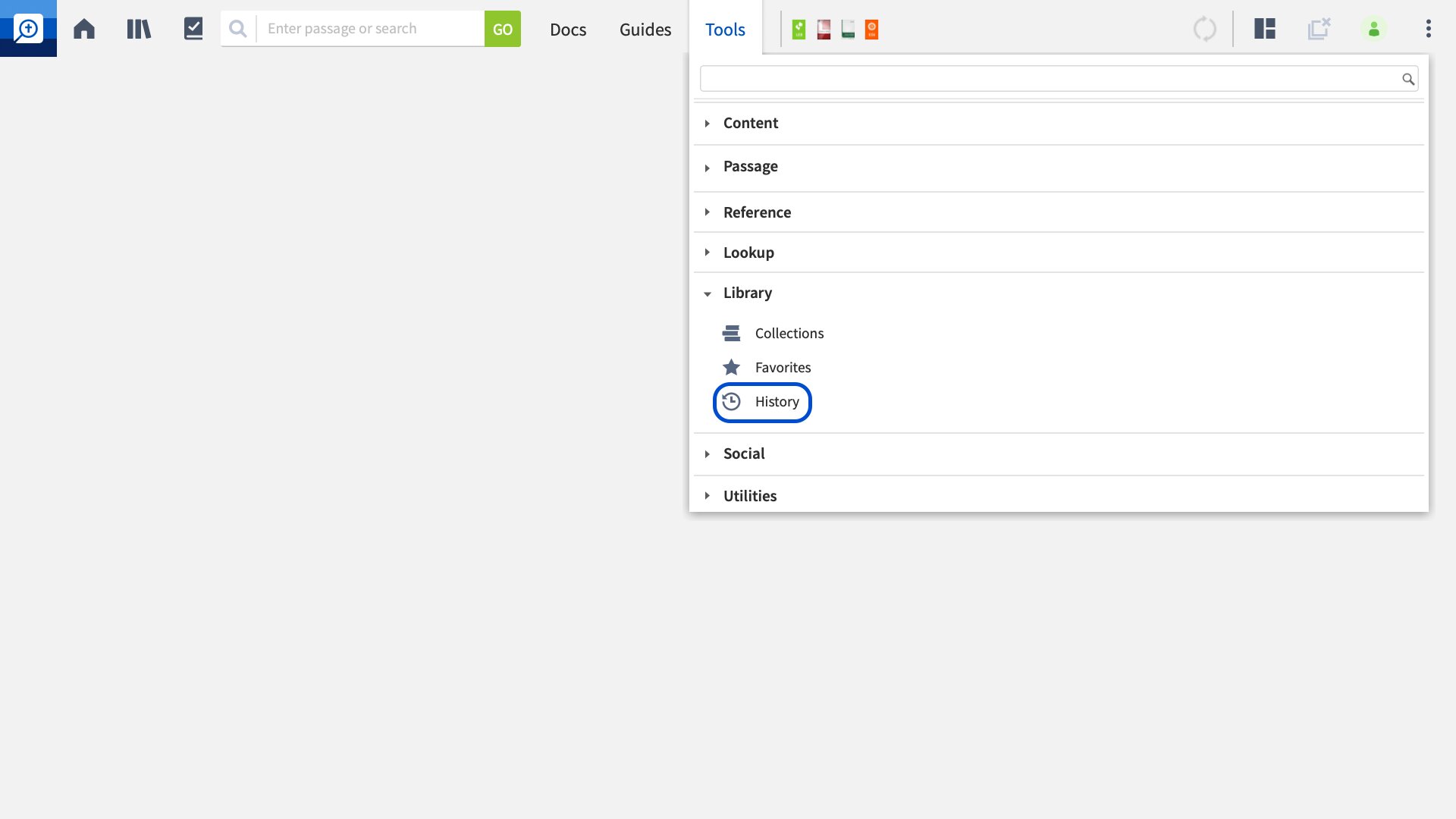
Task: Click the green GO button
Action: (x=503, y=29)
